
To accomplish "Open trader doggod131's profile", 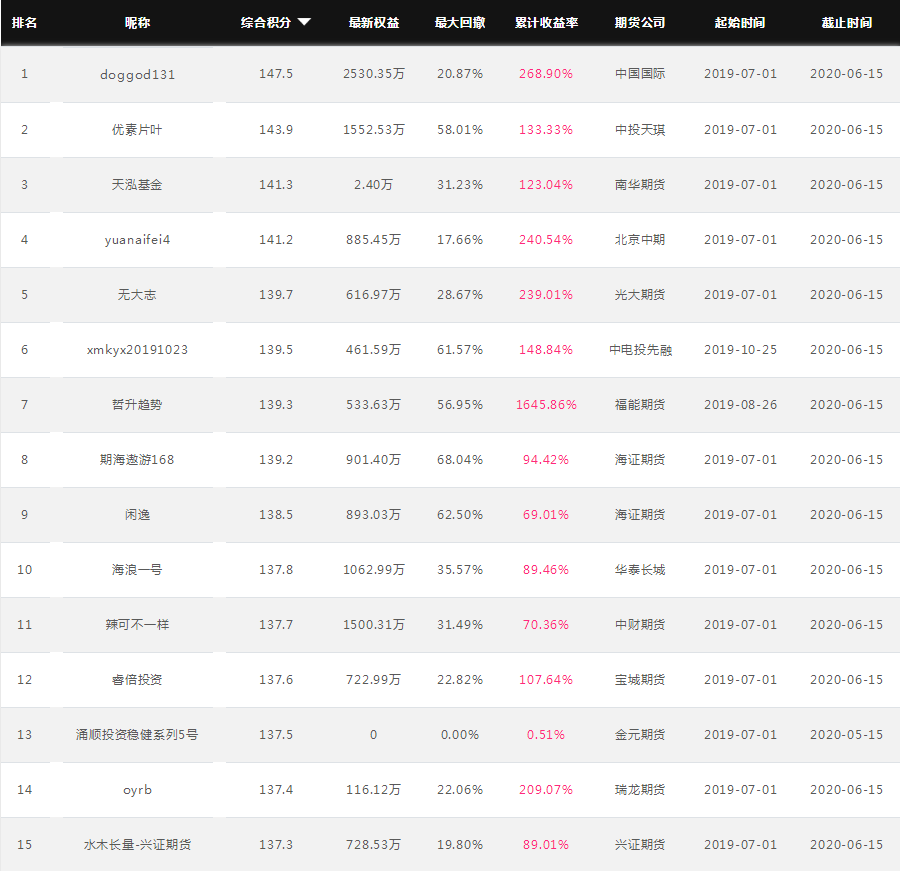I will [x=137, y=75].
